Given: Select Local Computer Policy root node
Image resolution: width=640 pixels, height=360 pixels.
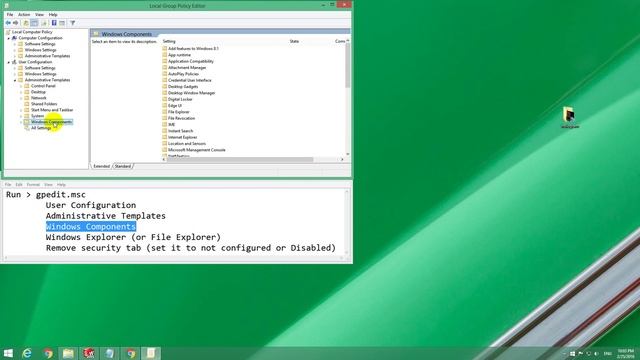Looking at the screenshot, I should point(32,32).
